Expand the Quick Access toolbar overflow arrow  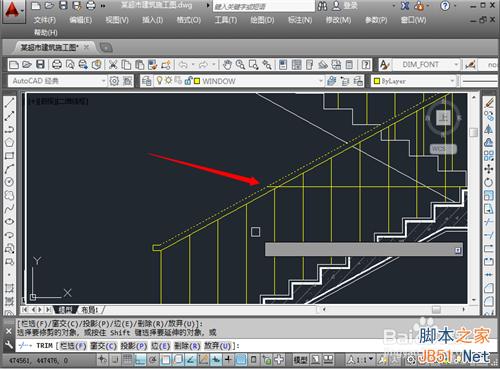tap(103, 6)
